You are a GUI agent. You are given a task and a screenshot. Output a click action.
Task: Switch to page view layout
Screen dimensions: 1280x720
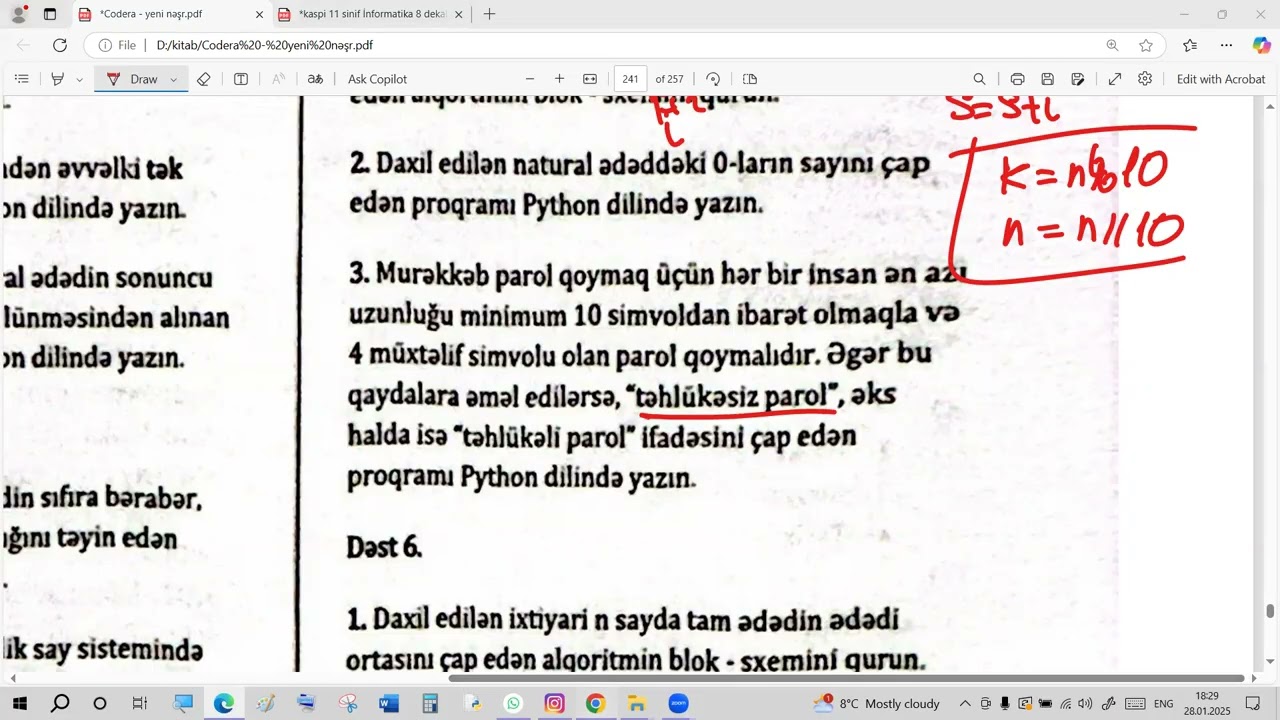point(750,79)
